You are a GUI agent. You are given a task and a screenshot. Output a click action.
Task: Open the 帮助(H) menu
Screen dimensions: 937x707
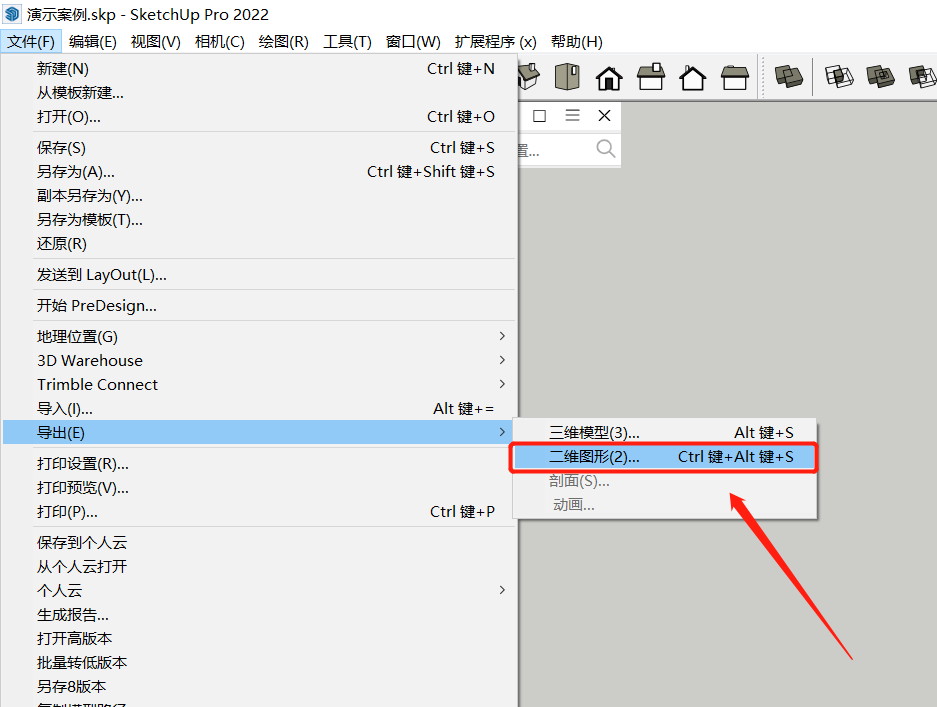click(x=577, y=42)
